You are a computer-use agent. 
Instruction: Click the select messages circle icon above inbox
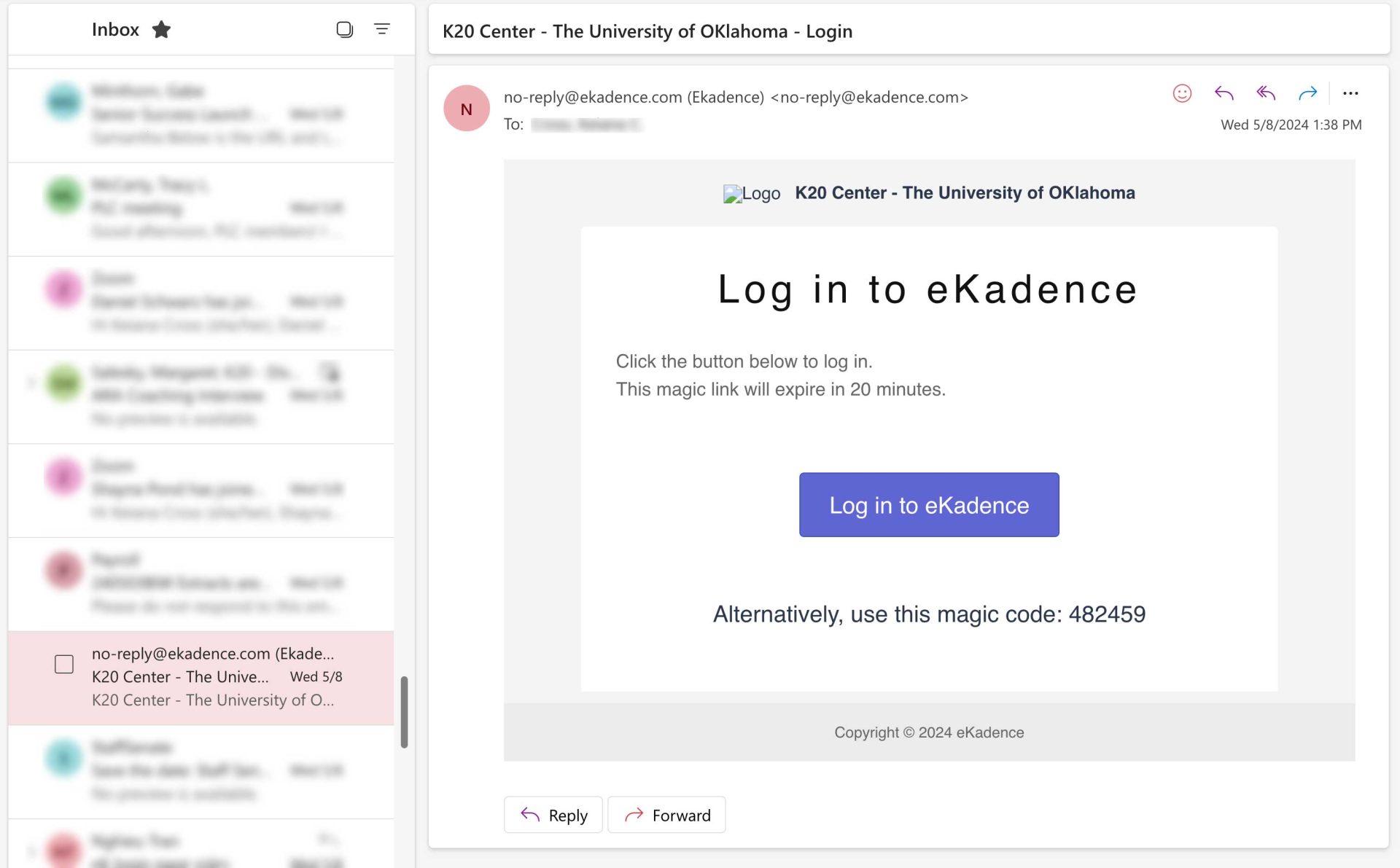[x=343, y=29]
